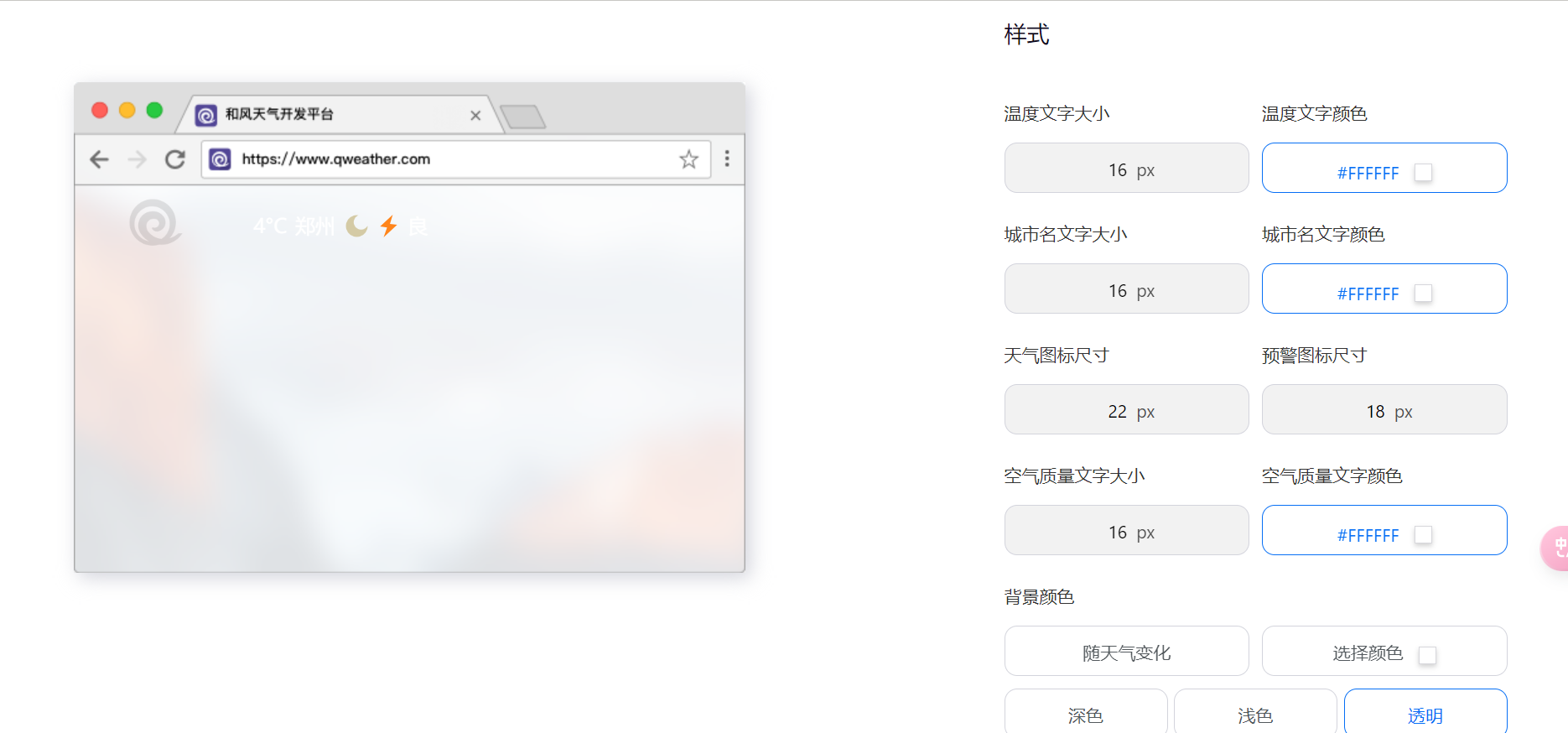Viewport: 1568px width, 733px height.
Task: Click the bookmark star icon
Action: pos(688,159)
